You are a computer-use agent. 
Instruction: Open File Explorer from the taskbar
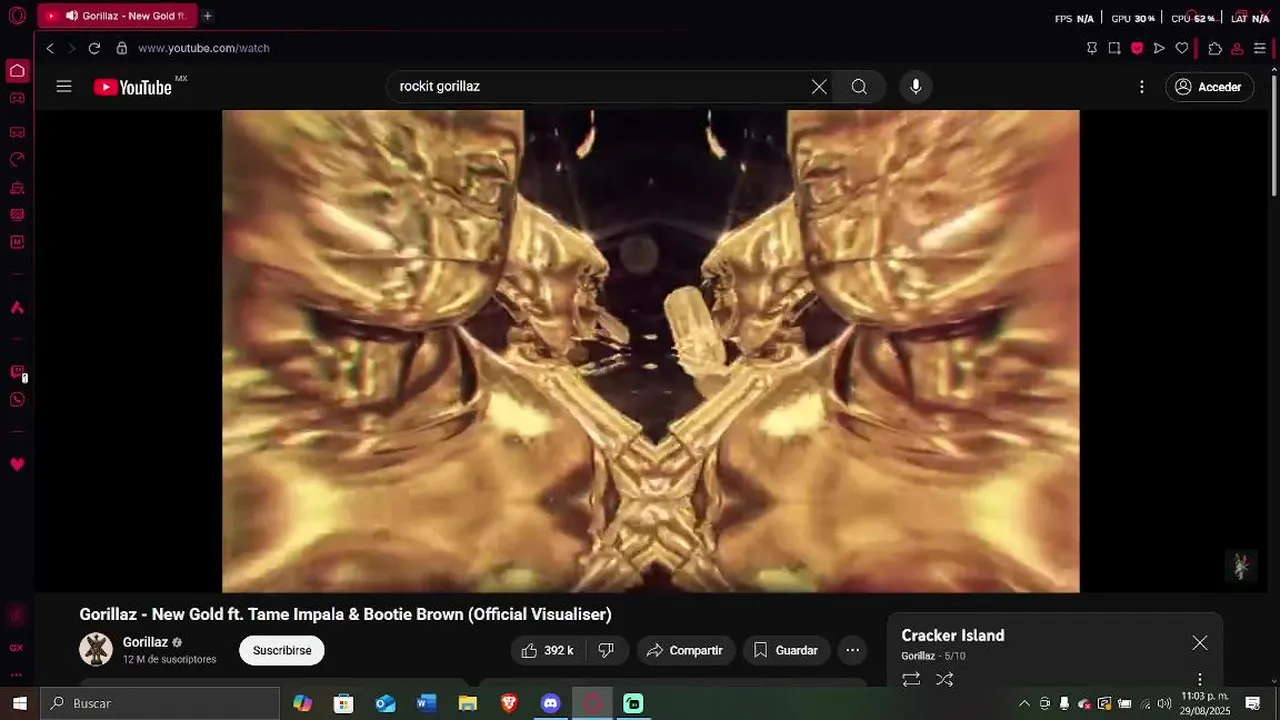click(467, 703)
